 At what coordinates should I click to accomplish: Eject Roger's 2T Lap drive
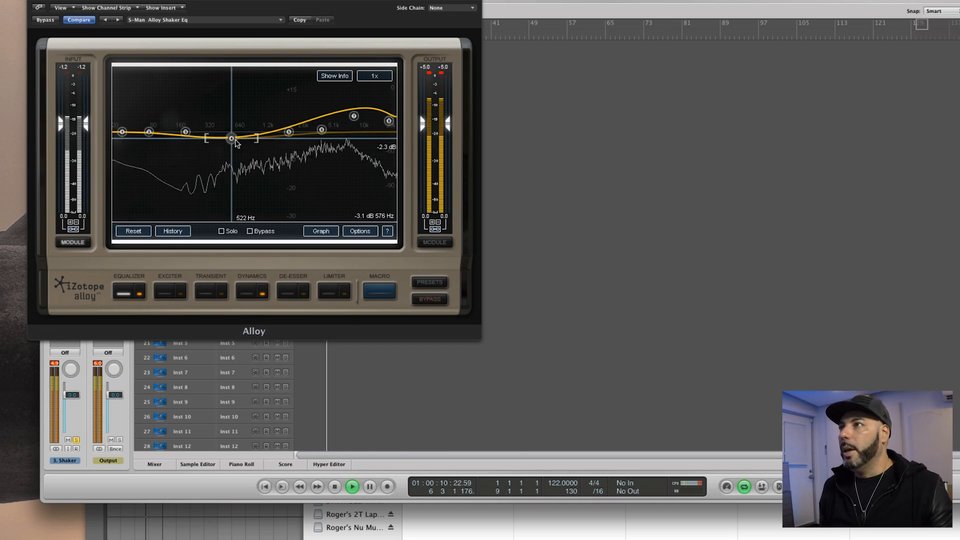click(x=391, y=514)
